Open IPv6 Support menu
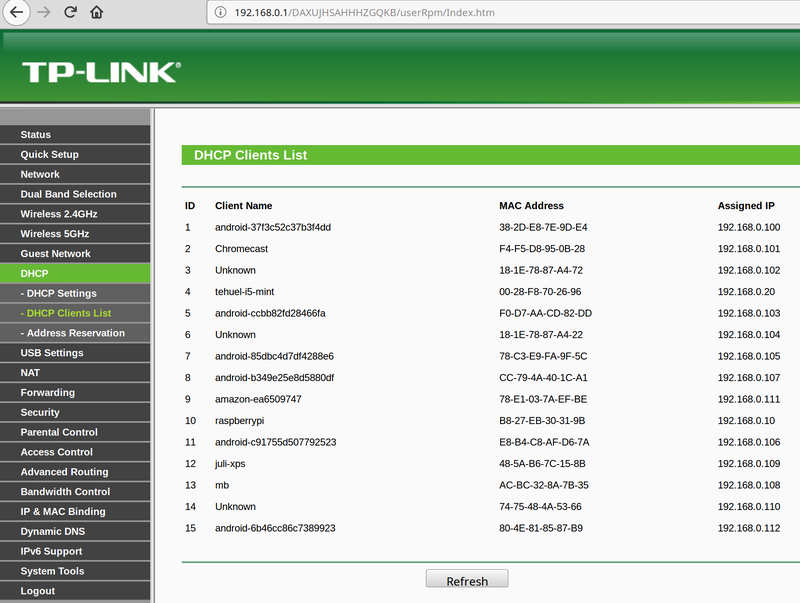 [x=75, y=551]
